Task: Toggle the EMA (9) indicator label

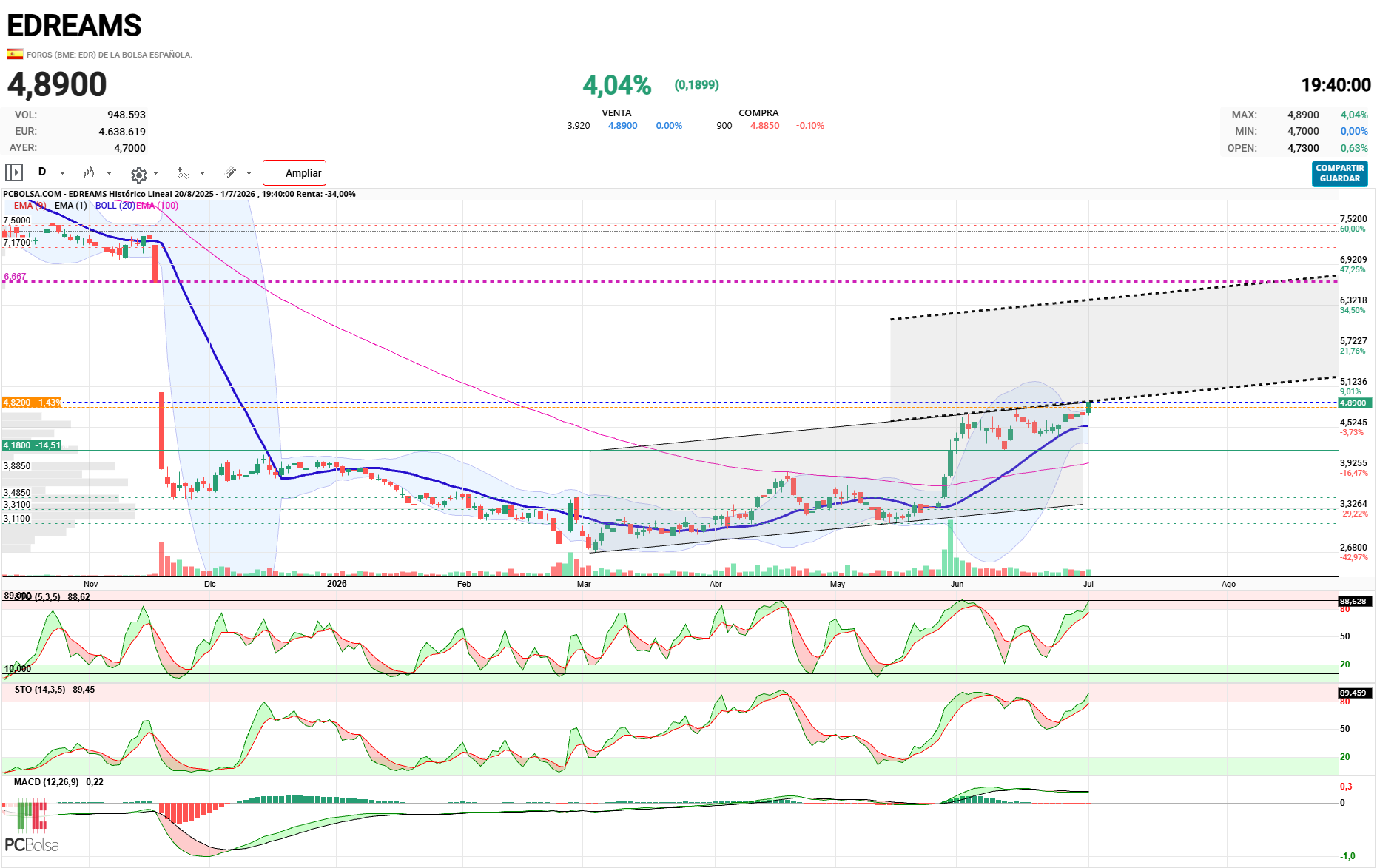Action: (x=30, y=206)
